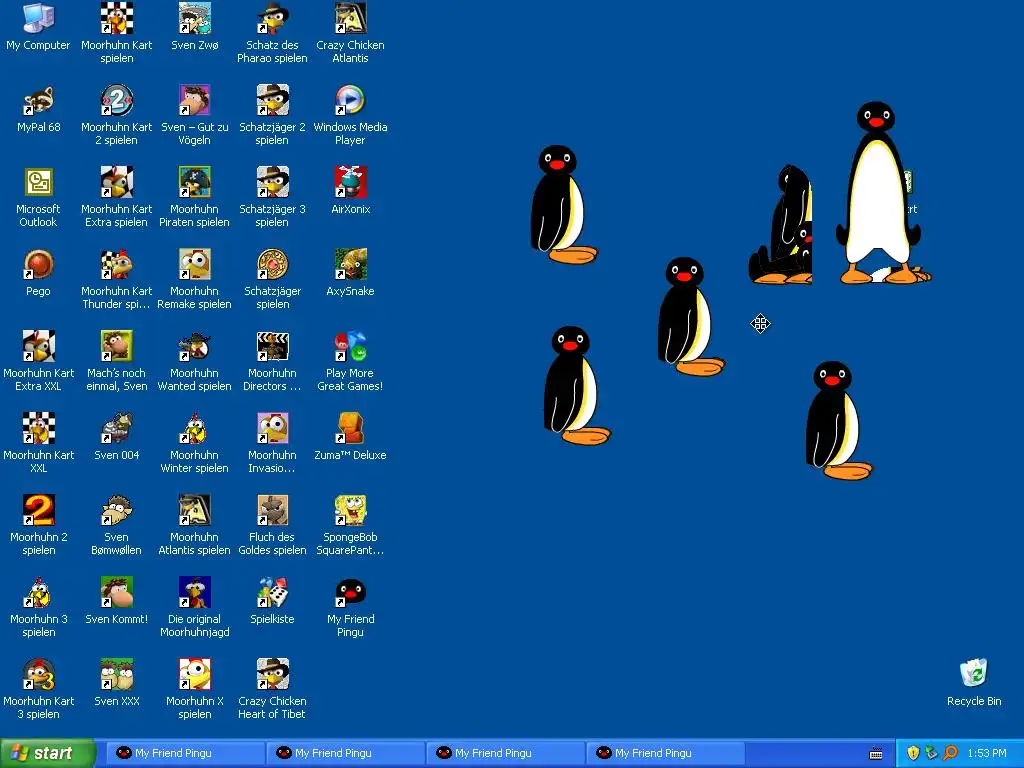This screenshot has width=1024, height=768.
Task: Open the Windows start menu
Action: point(48,753)
